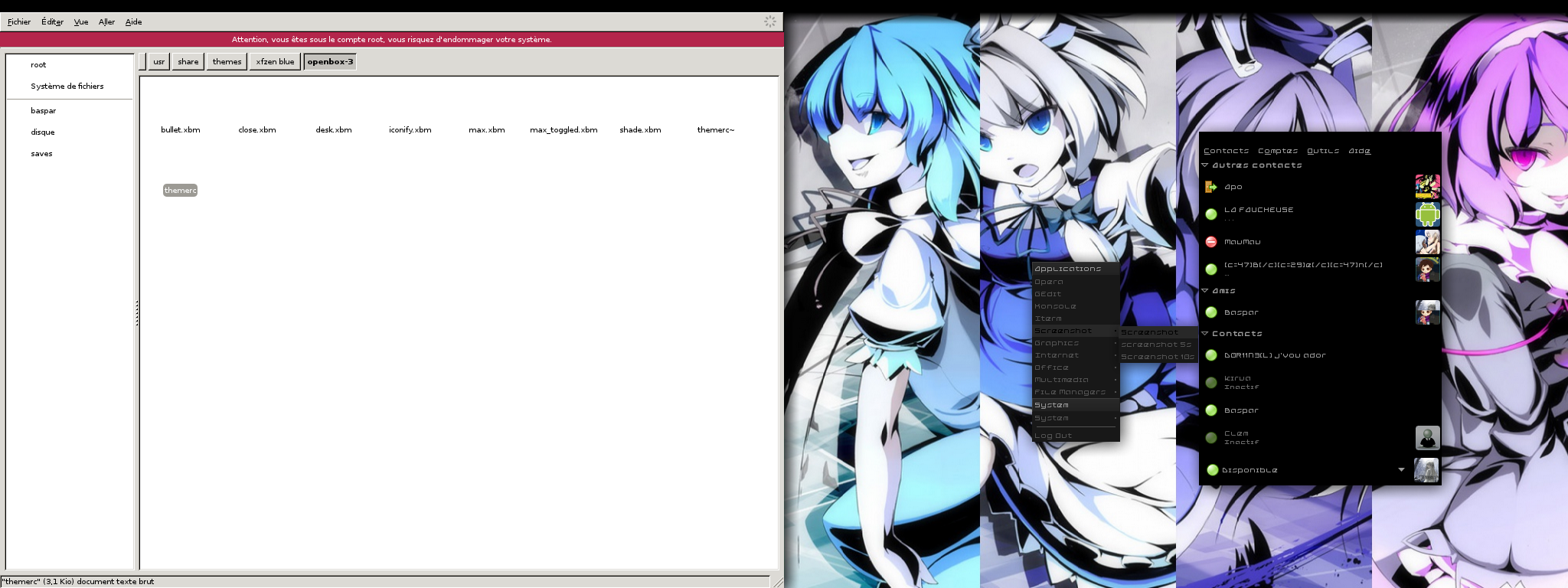Launch Opera from the Applications menu

[1076, 282]
